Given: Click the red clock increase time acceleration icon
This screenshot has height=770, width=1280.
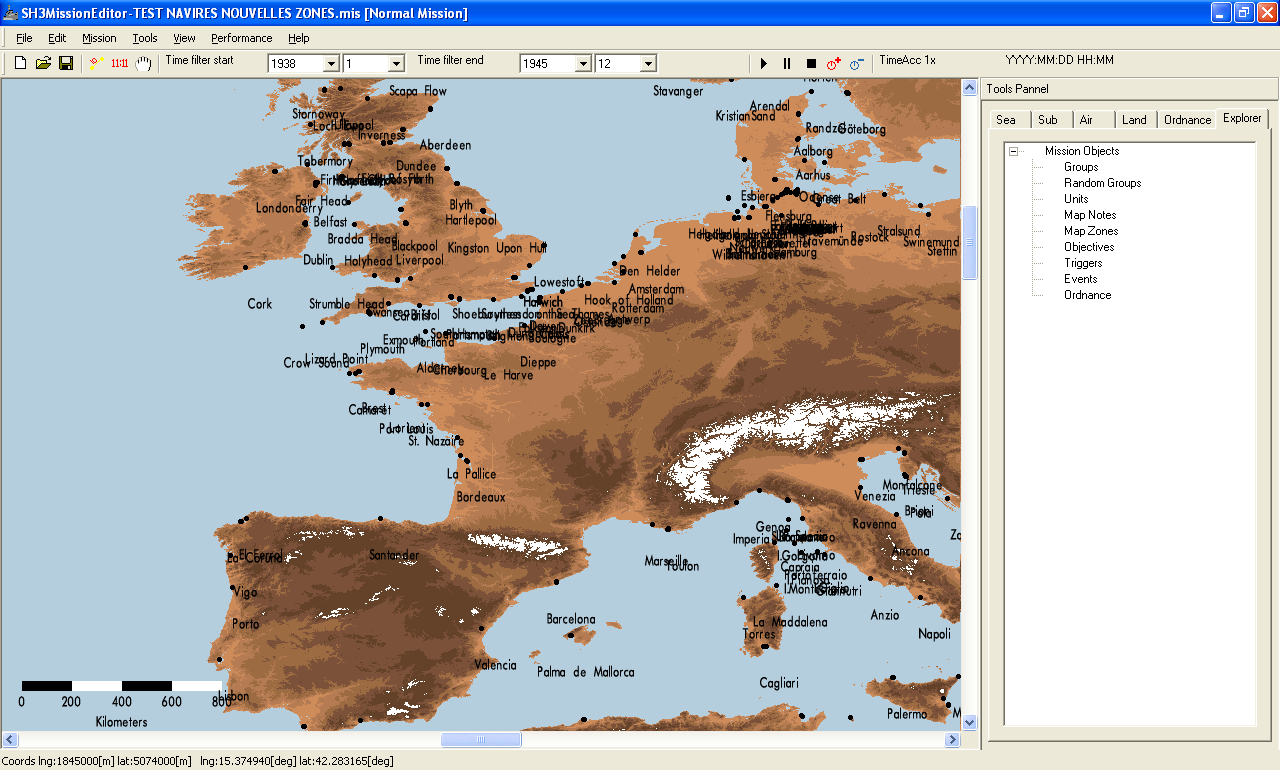Looking at the screenshot, I should (834, 63).
